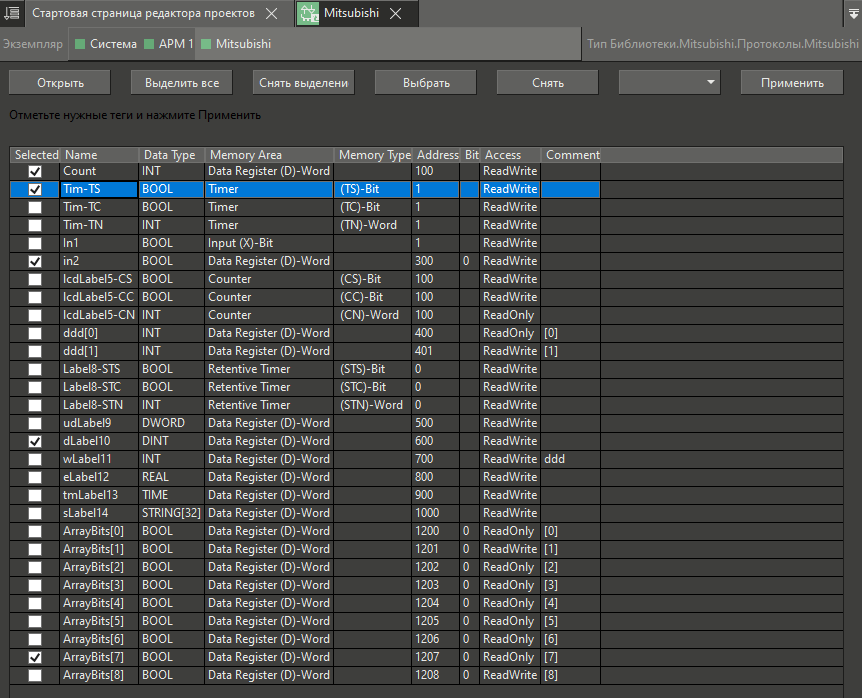Check the Tim-TC row checkbox

pyautogui.click(x=35, y=208)
